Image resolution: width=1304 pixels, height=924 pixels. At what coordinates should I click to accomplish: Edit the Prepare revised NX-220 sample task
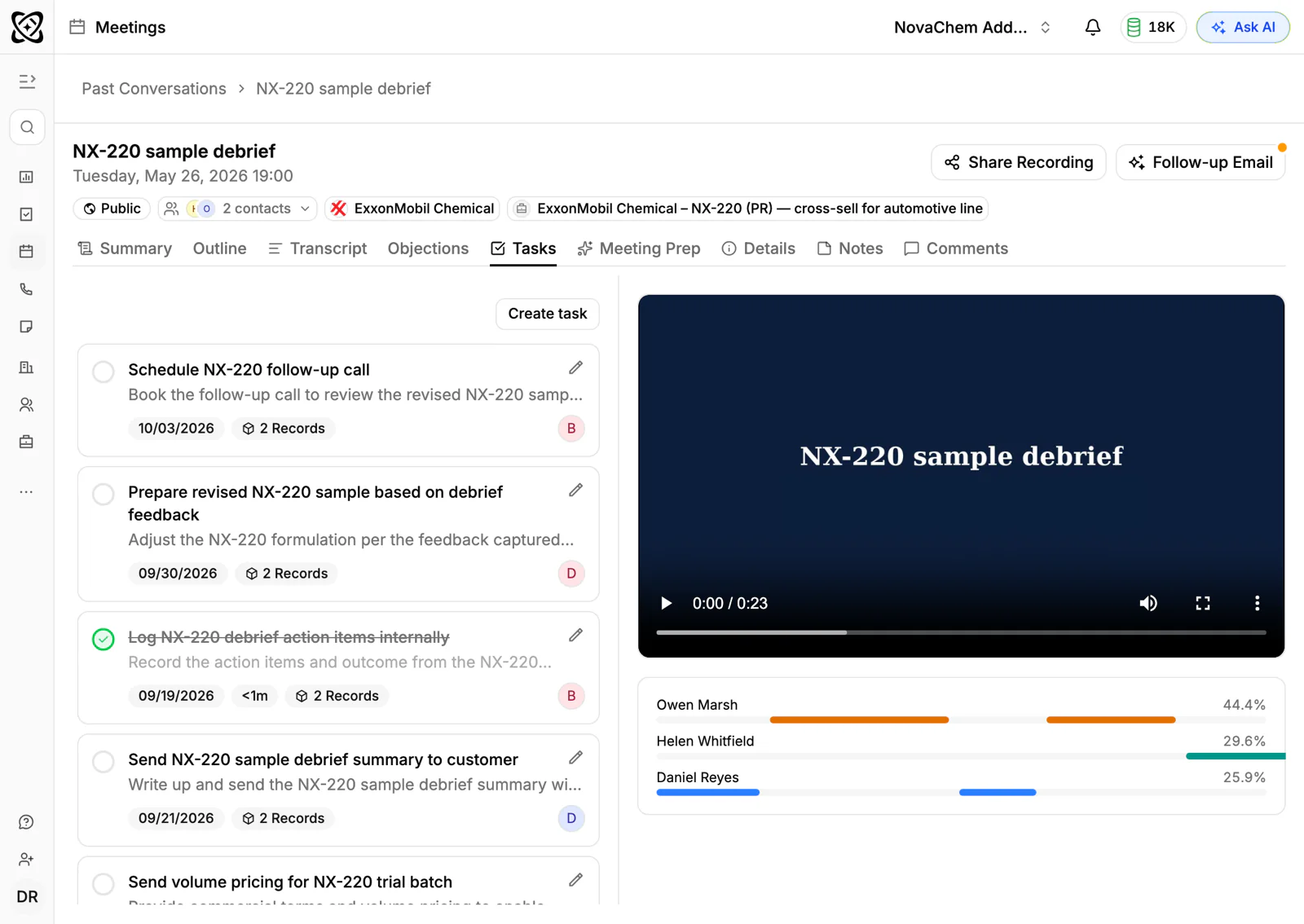576,491
